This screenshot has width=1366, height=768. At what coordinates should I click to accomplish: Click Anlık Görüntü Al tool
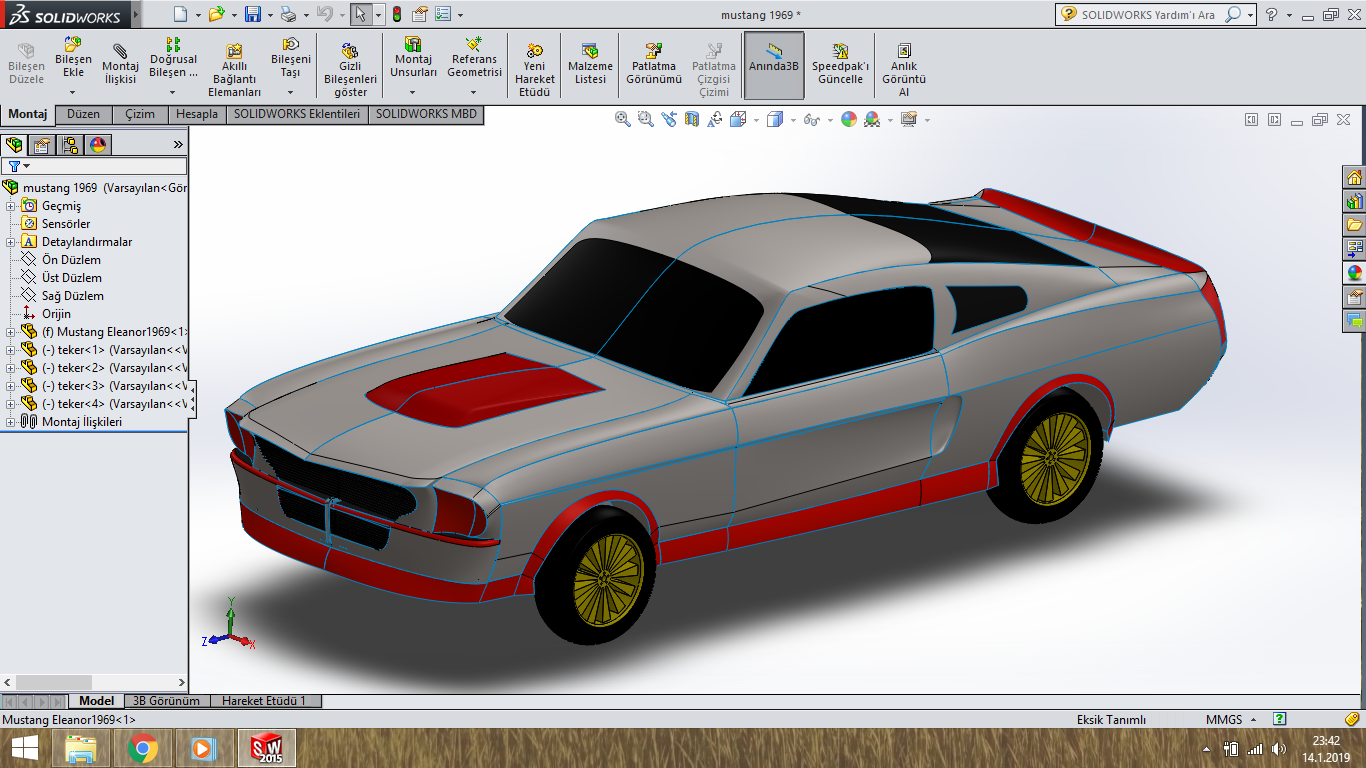904,70
